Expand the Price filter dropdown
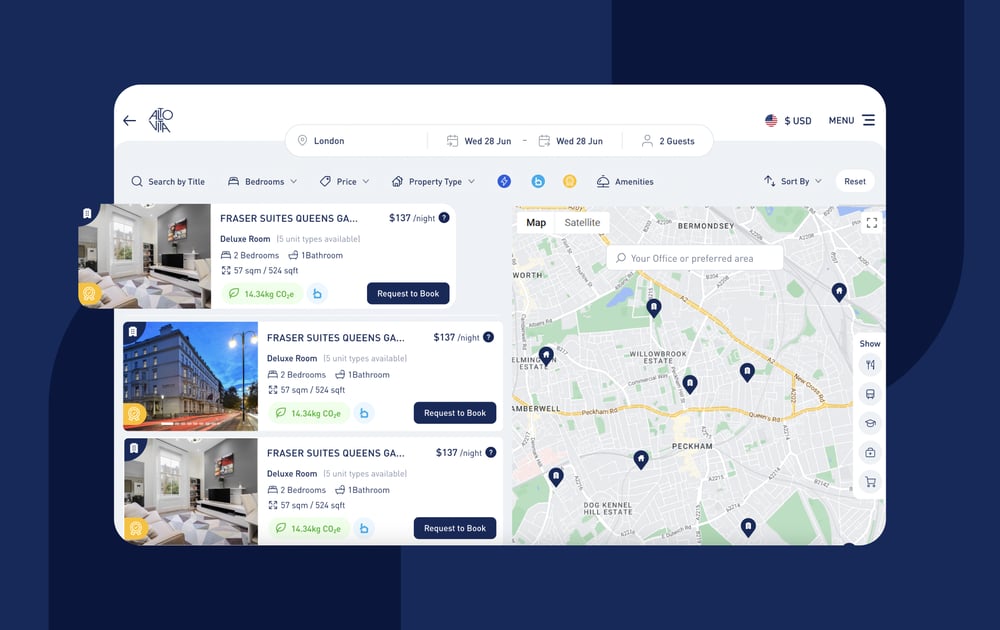1000x630 pixels. [x=344, y=181]
